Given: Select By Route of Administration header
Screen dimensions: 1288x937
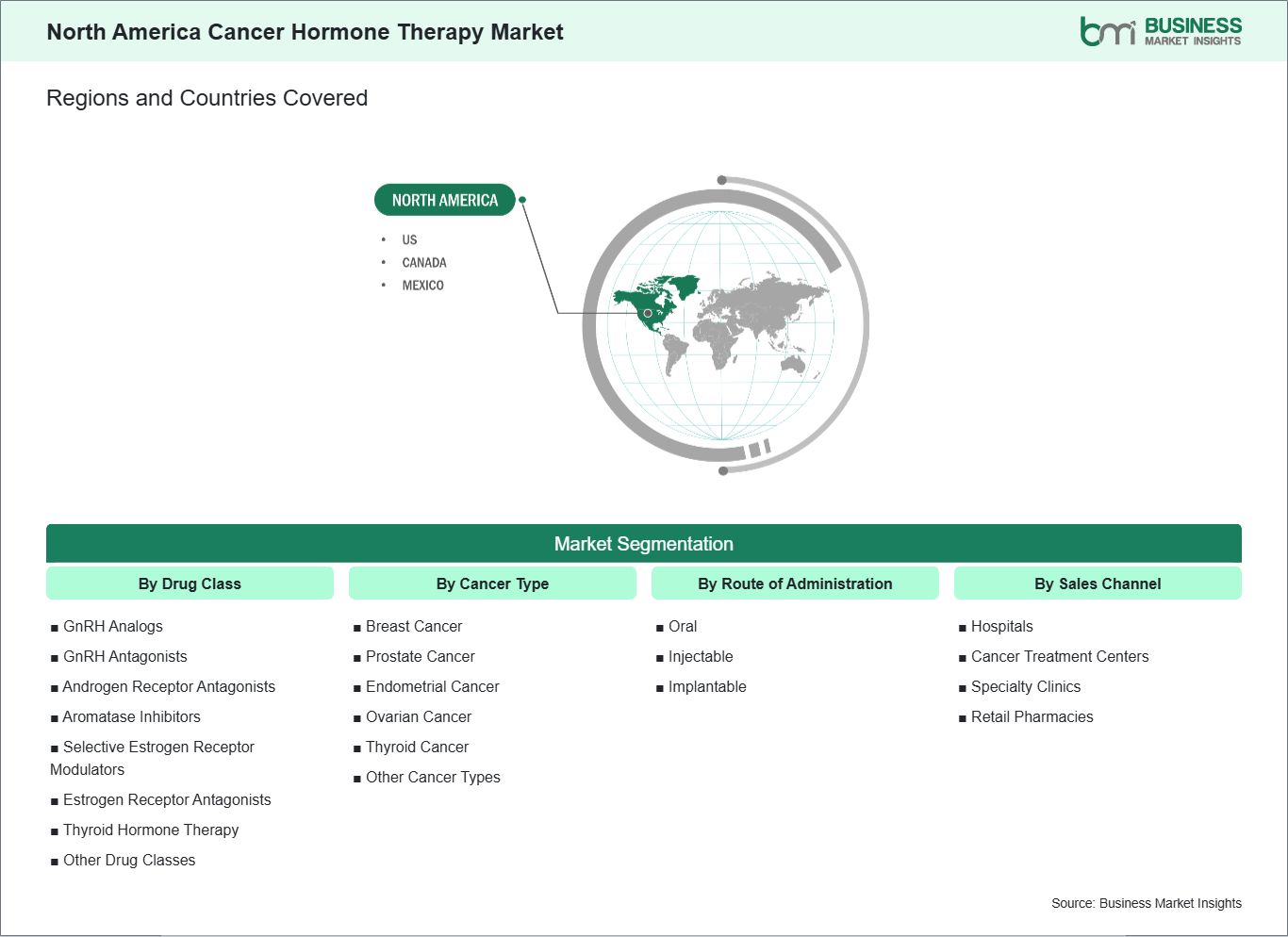Looking at the screenshot, I should pos(795,584).
